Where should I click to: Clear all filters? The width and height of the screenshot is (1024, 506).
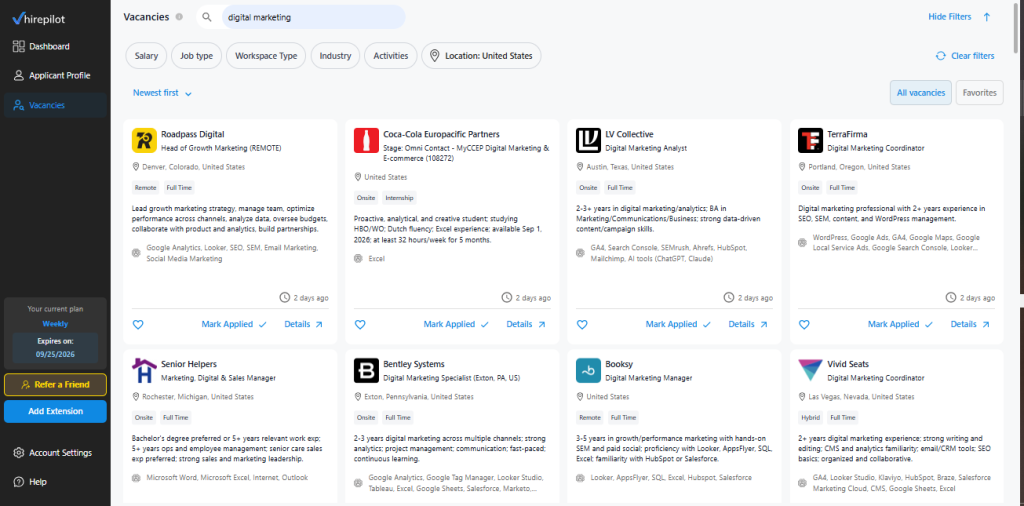pos(965,56)
